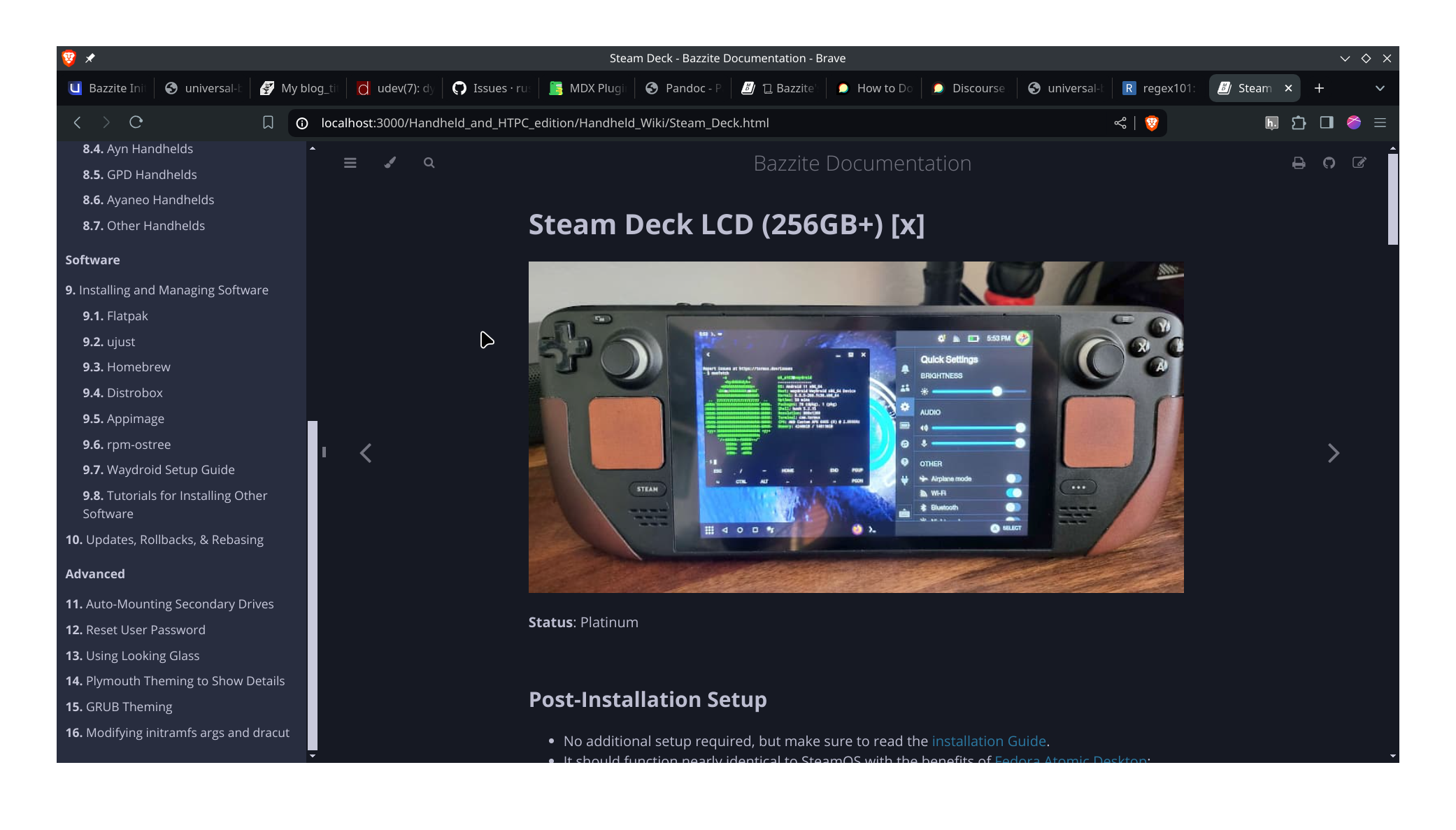Toggle the sidebar hamburger icon
The width and height of the screenshot is (1456, 830).
(350, 163)
